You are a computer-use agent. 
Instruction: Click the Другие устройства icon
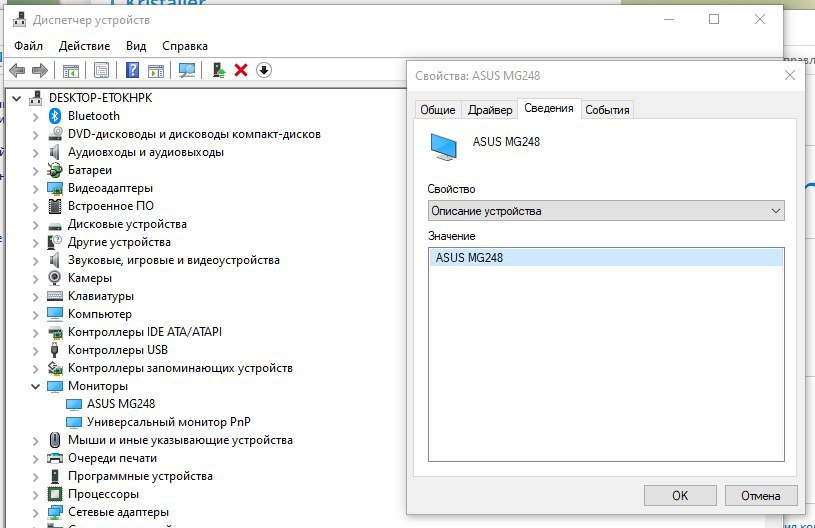coord(55,242)
